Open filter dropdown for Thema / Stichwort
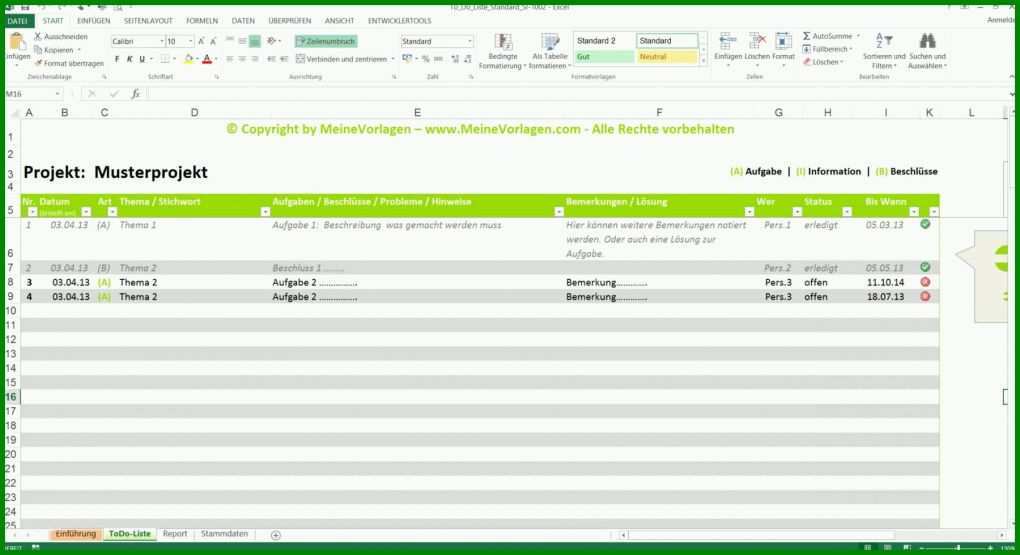Screen dimensions: 1020x555 tap(265, 212)
